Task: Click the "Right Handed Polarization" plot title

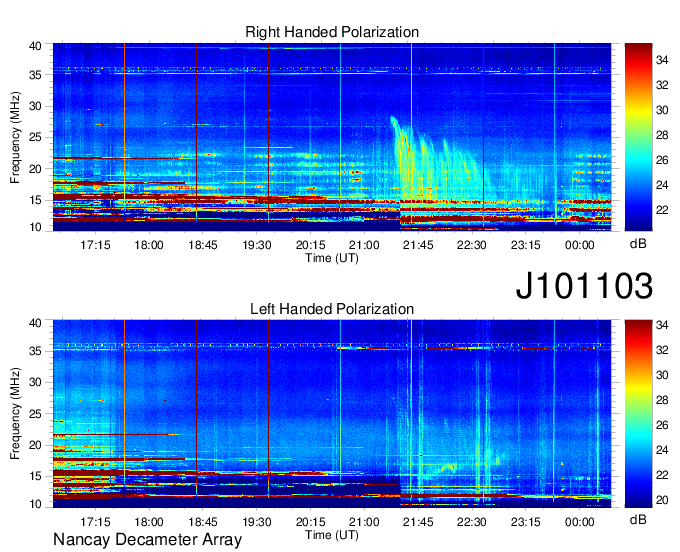Action: click(332, 32)
